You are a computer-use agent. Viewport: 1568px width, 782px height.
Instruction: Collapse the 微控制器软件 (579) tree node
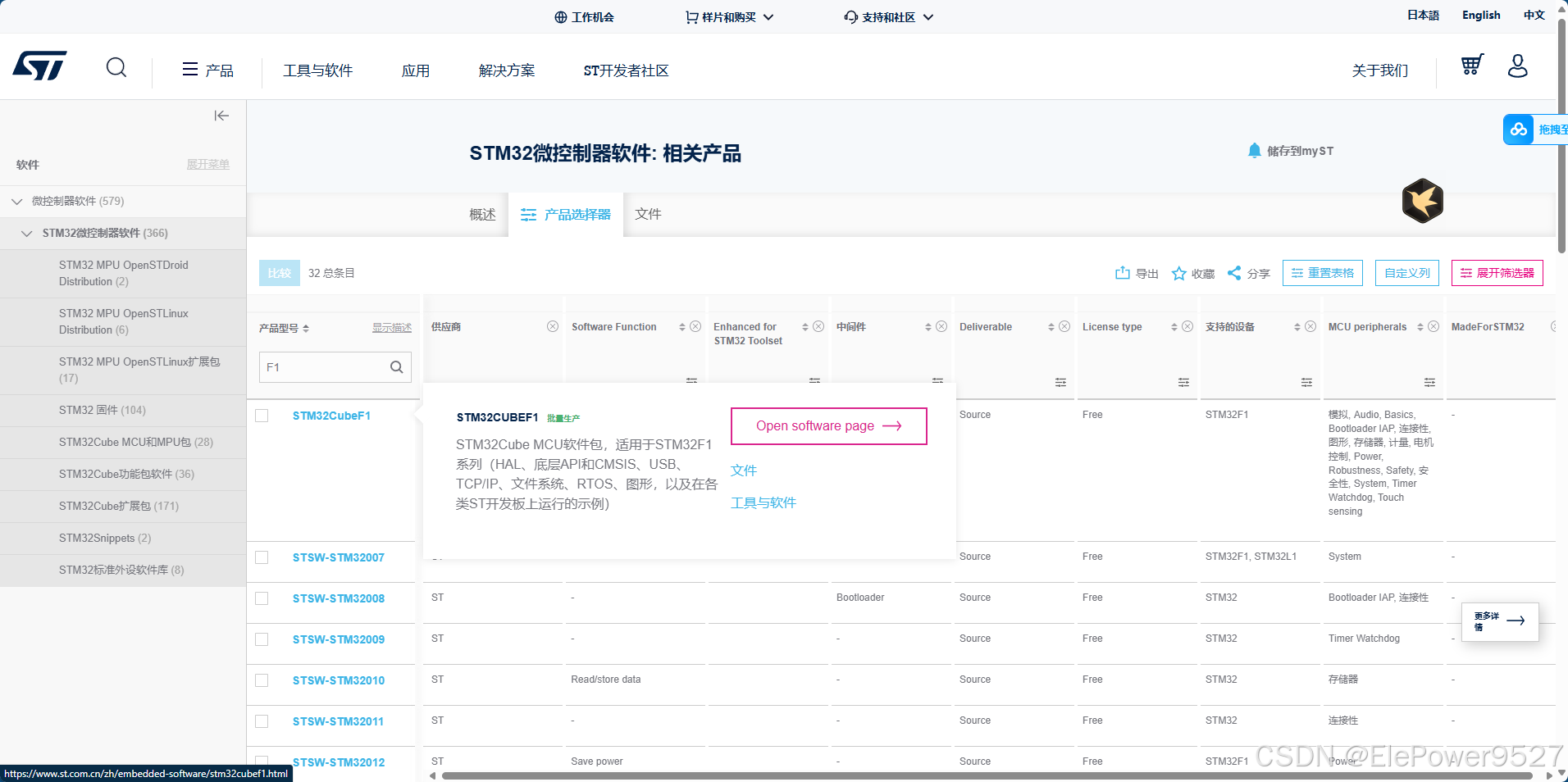[x=17, y=201]
